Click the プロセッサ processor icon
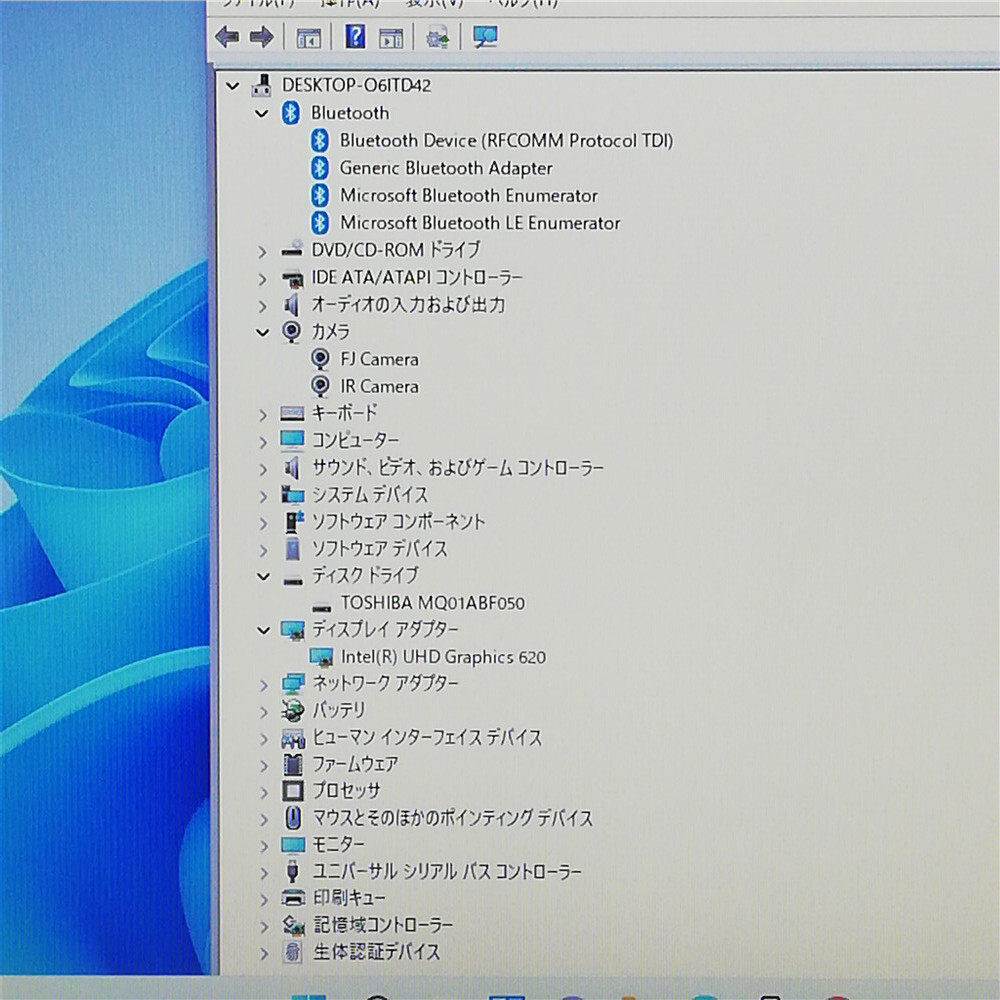 pos(293,791)
